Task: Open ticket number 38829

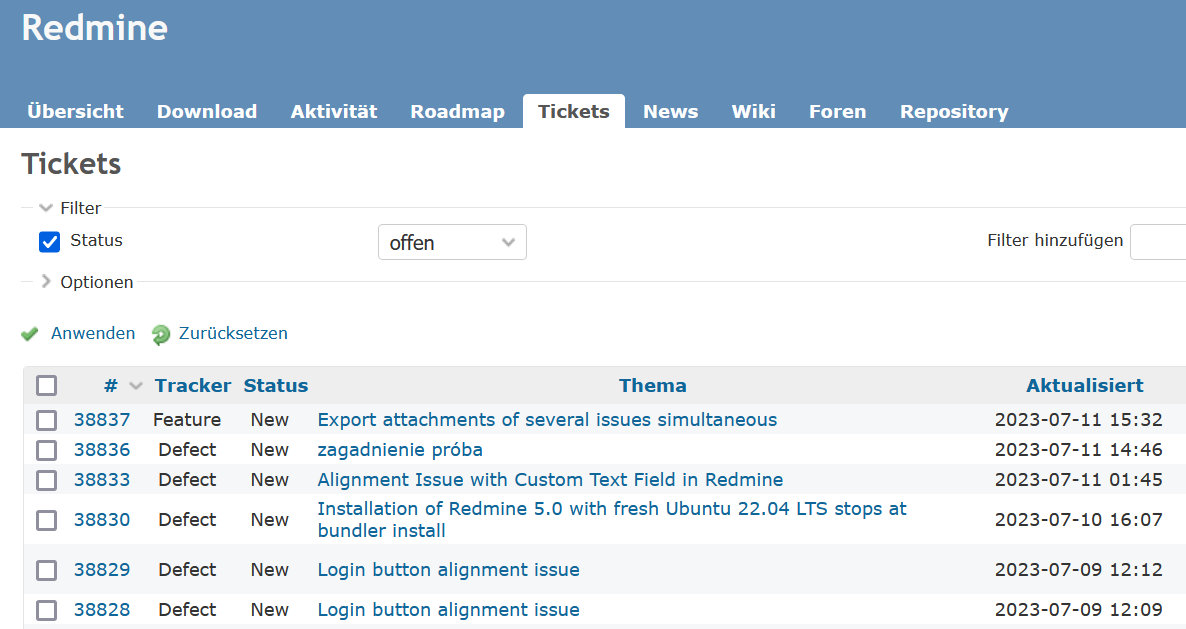Action: click(x=101, y=569)
